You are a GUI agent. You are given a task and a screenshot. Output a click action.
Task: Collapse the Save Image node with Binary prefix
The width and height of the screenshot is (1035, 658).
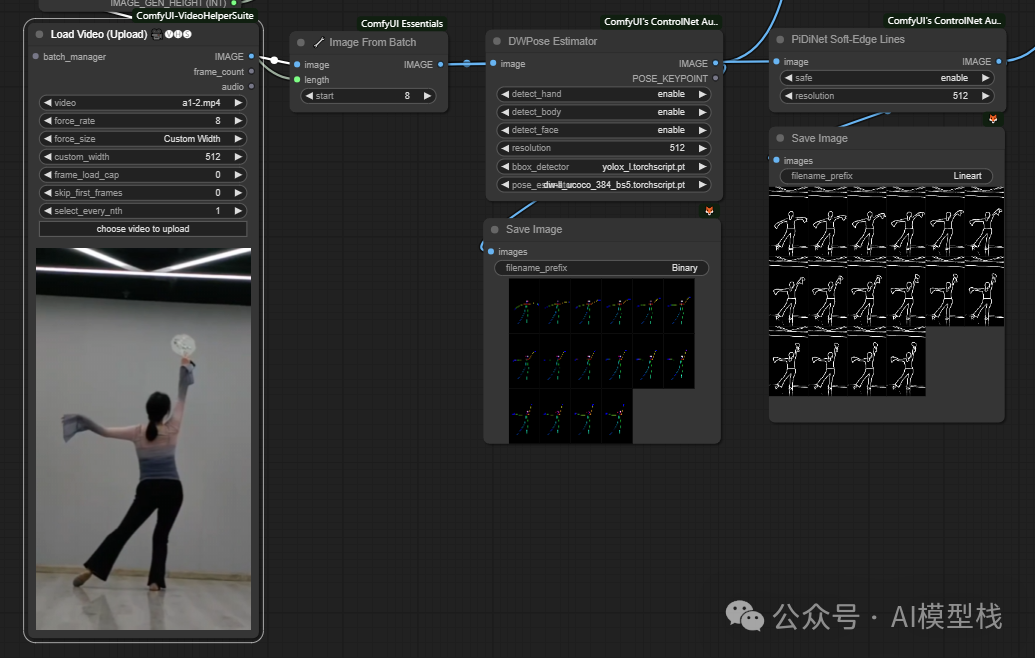(x=494, y=230)
